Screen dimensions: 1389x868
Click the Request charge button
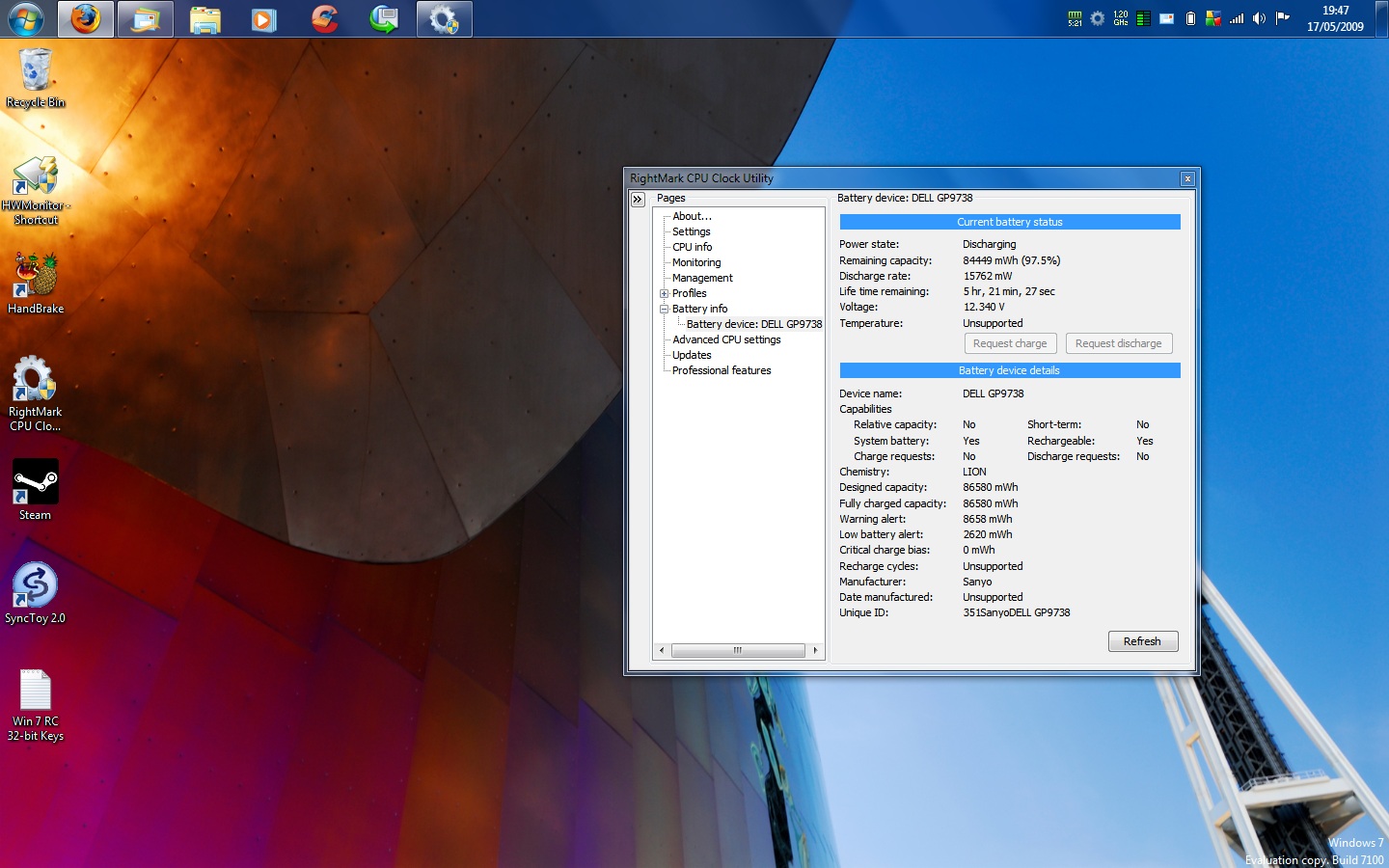[x=1010, y=343]
